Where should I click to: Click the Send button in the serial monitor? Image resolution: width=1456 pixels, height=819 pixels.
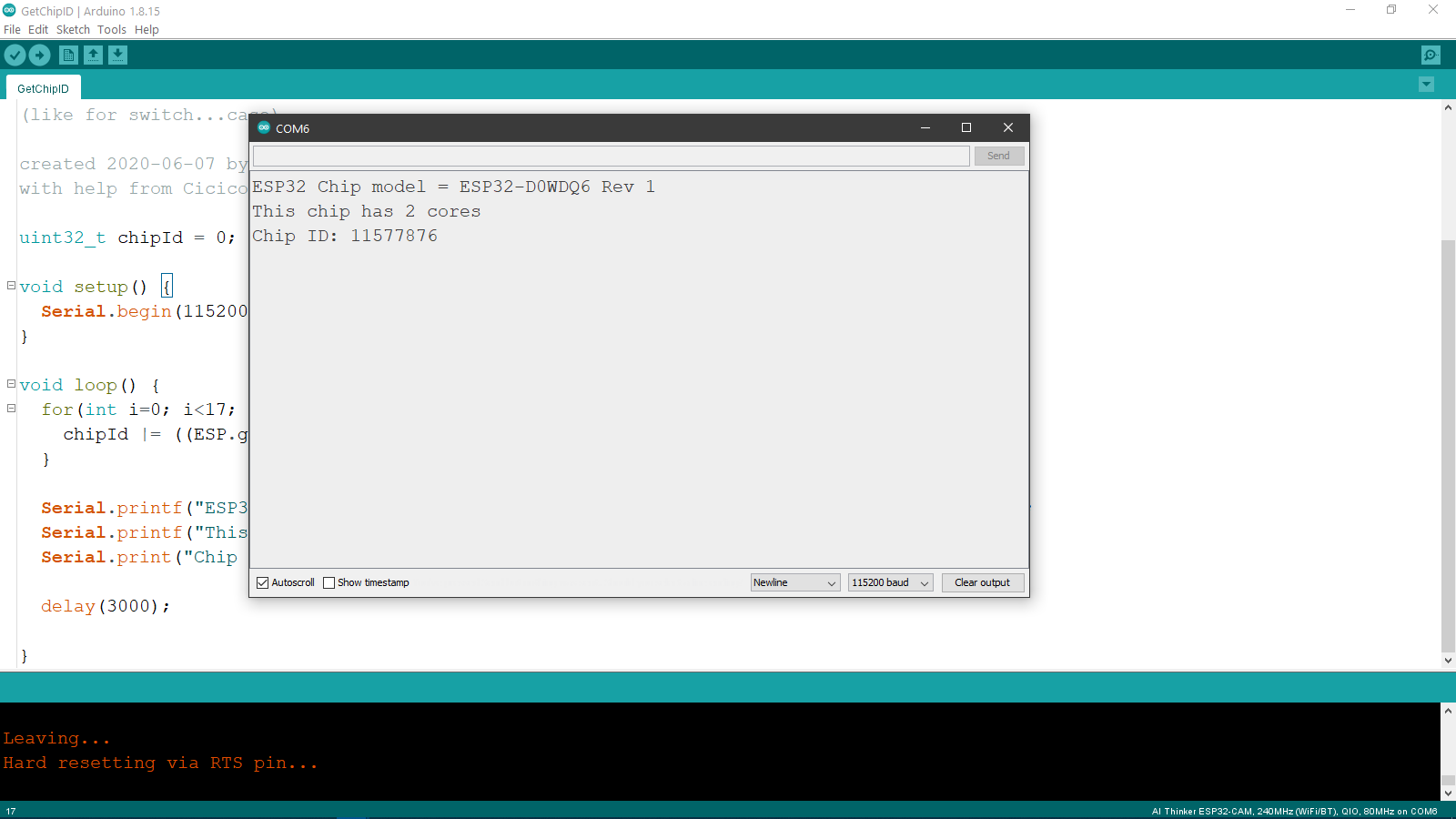999,156
